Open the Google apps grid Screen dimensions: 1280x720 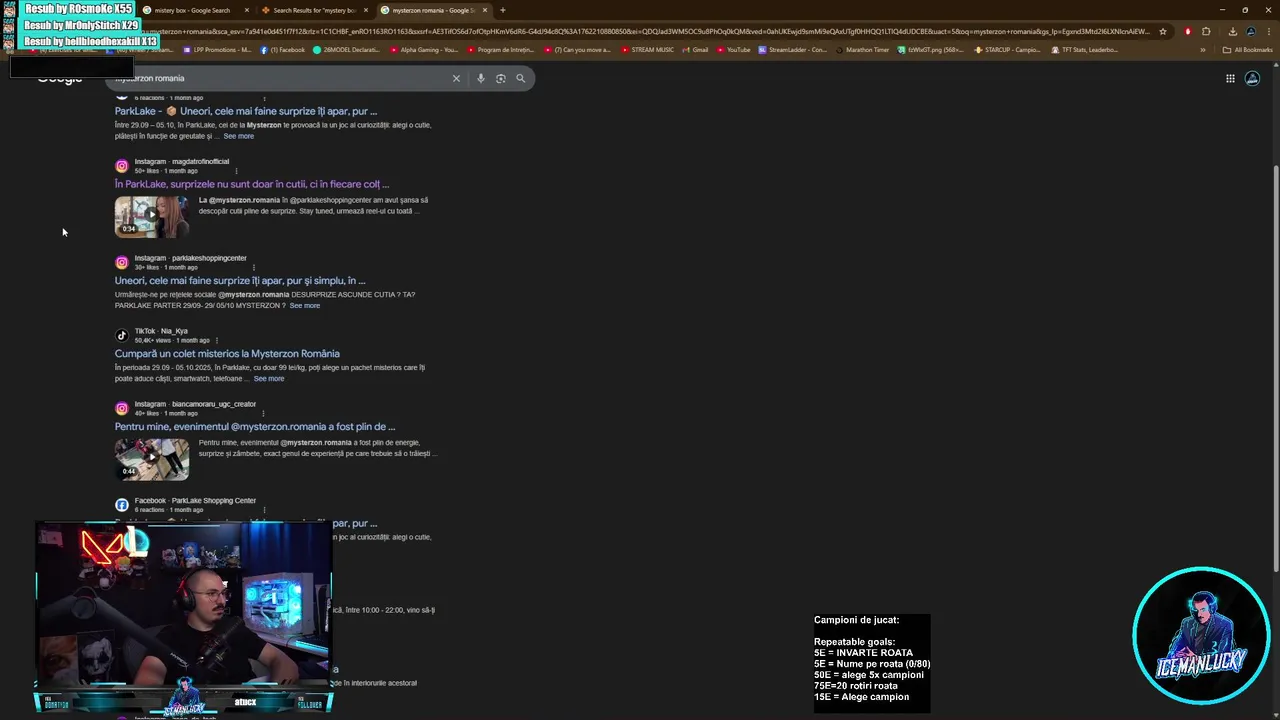point(1230,78)
